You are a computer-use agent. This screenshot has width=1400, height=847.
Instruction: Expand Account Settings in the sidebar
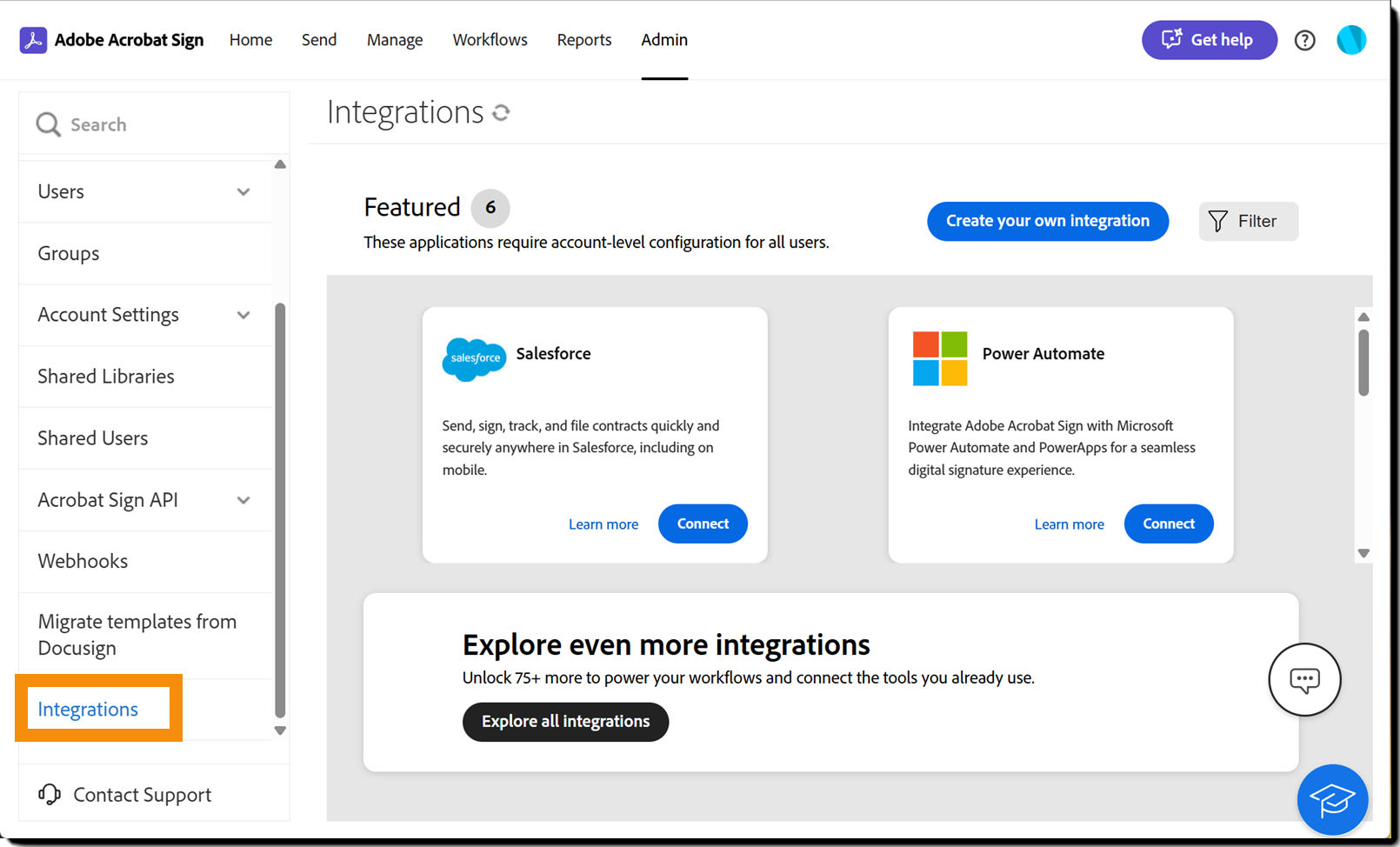pos(243,316)
